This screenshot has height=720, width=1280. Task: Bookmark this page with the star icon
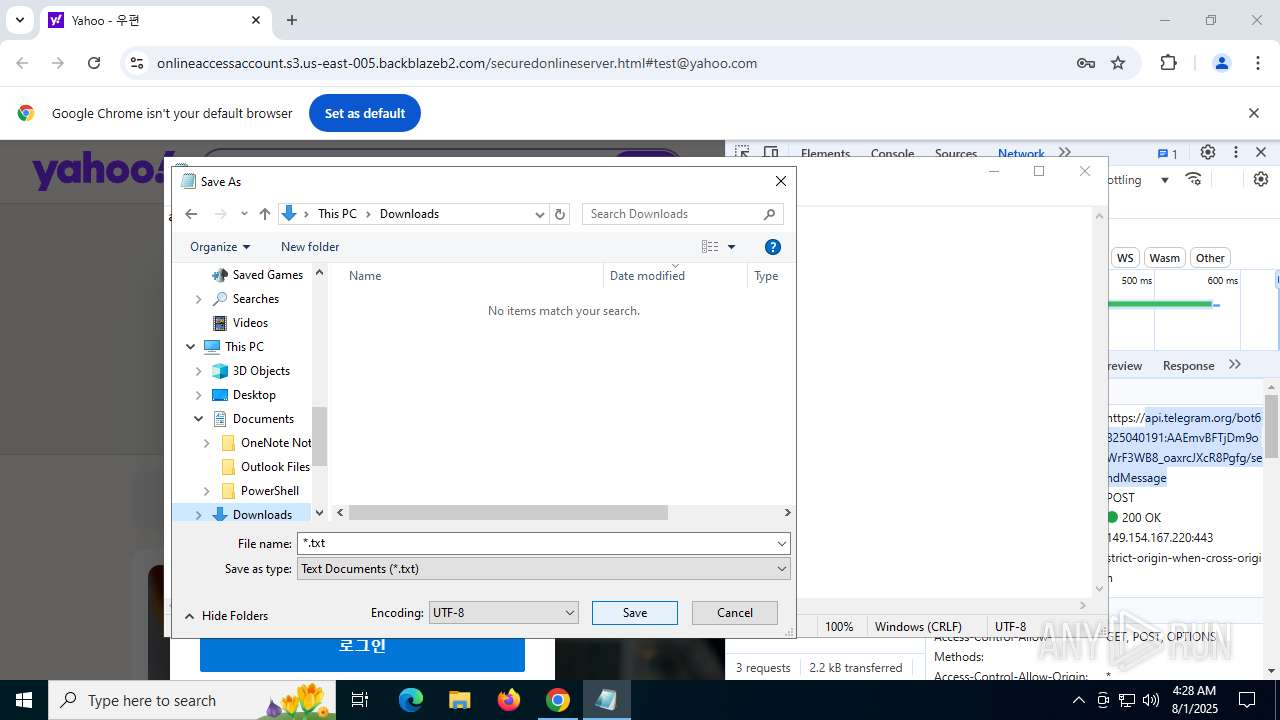(1118, 63)
